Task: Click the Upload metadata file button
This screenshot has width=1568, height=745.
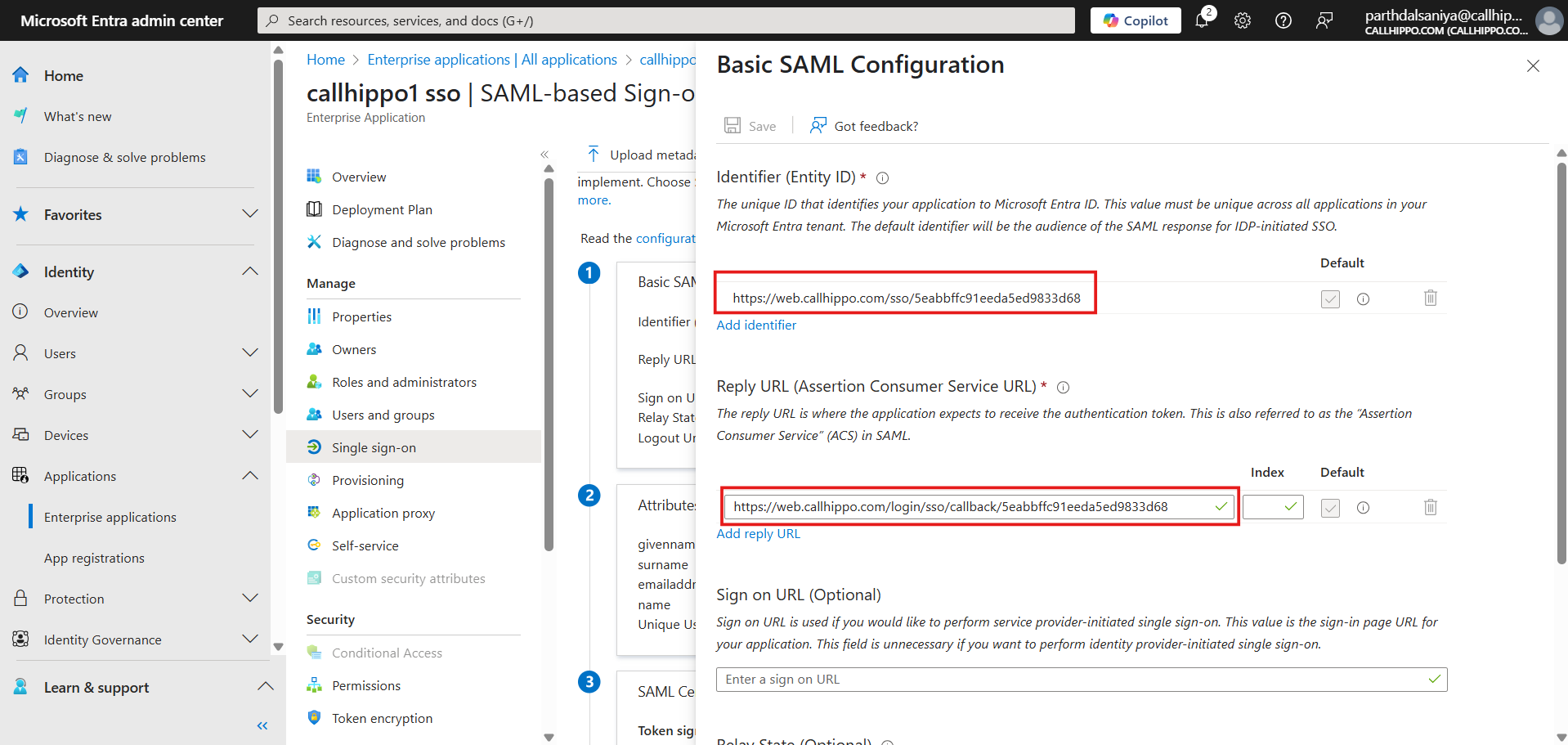Action: 641,155
